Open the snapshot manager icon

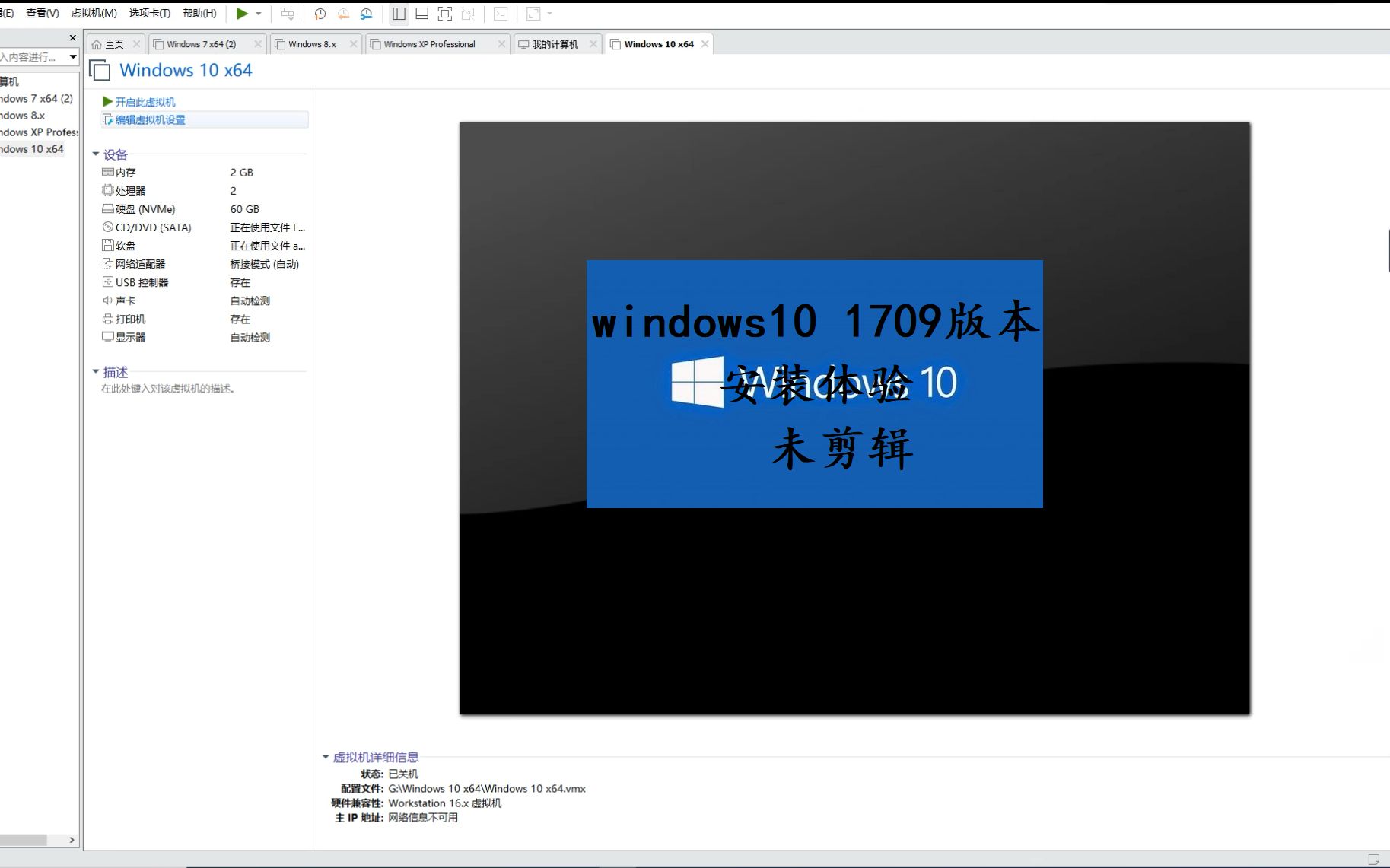click(x=366, y=13)
